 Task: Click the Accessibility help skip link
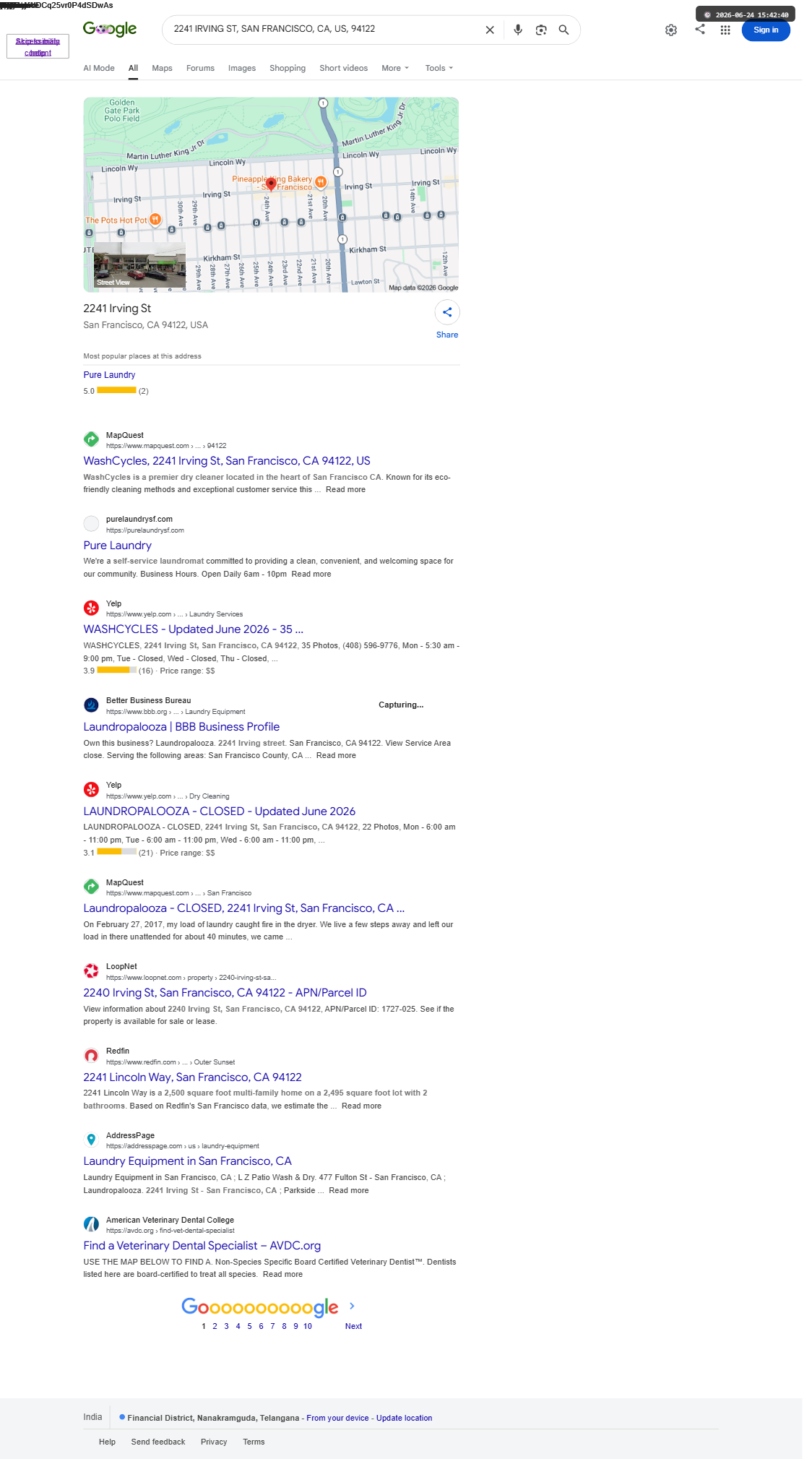pos(38,47)
